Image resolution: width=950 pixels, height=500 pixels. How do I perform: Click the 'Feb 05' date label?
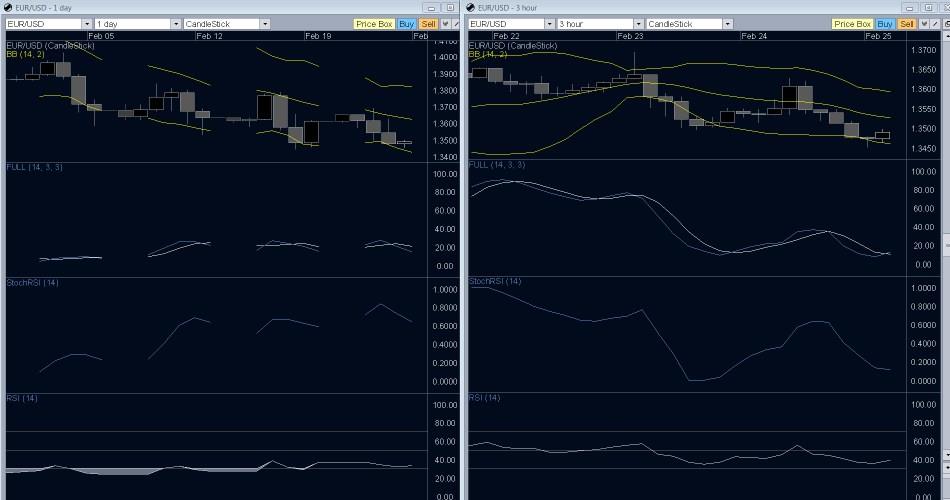coord(101,36)
